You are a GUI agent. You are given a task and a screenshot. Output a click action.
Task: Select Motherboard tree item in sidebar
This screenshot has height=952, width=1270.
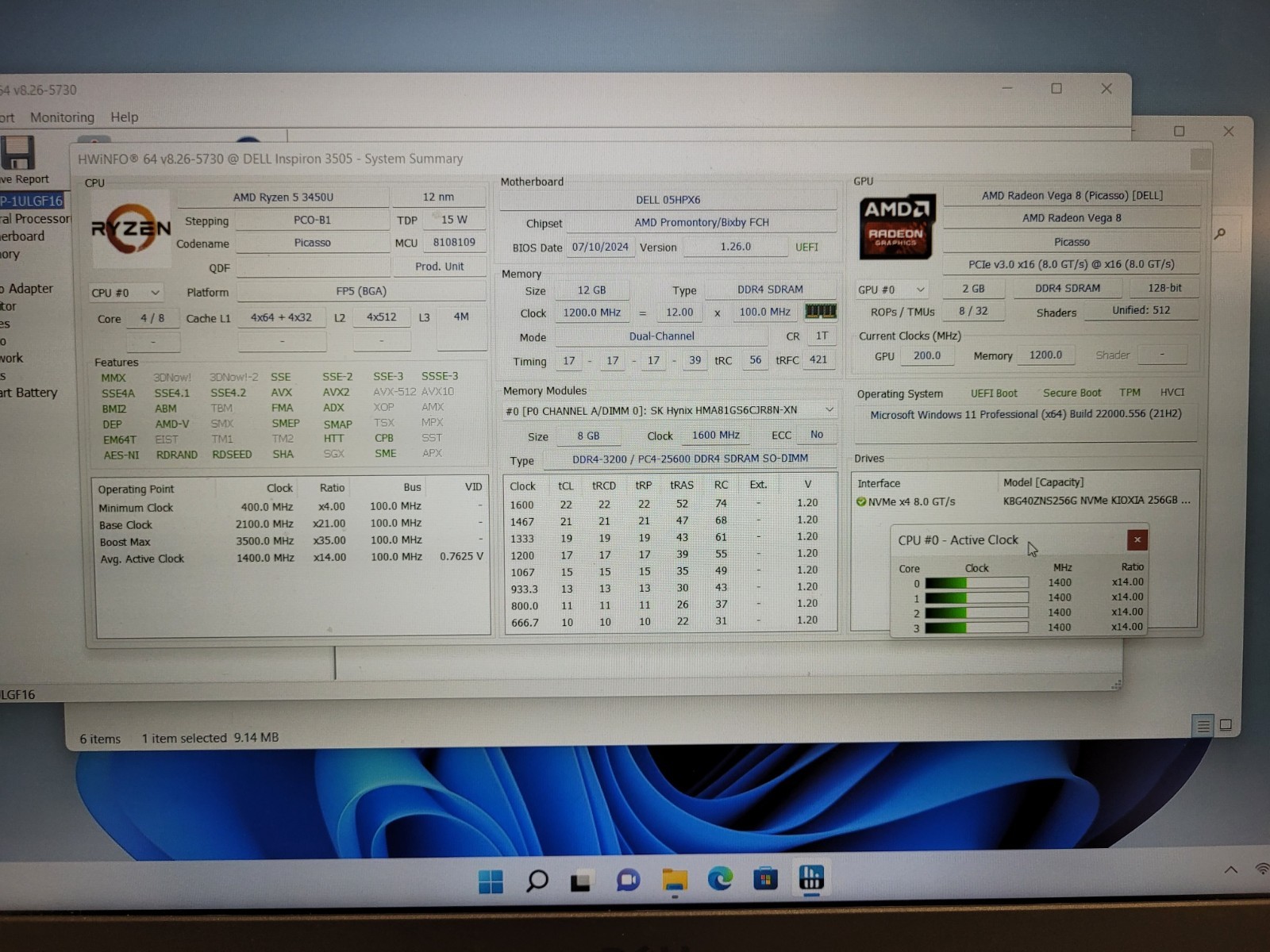[x=22, y=236]
